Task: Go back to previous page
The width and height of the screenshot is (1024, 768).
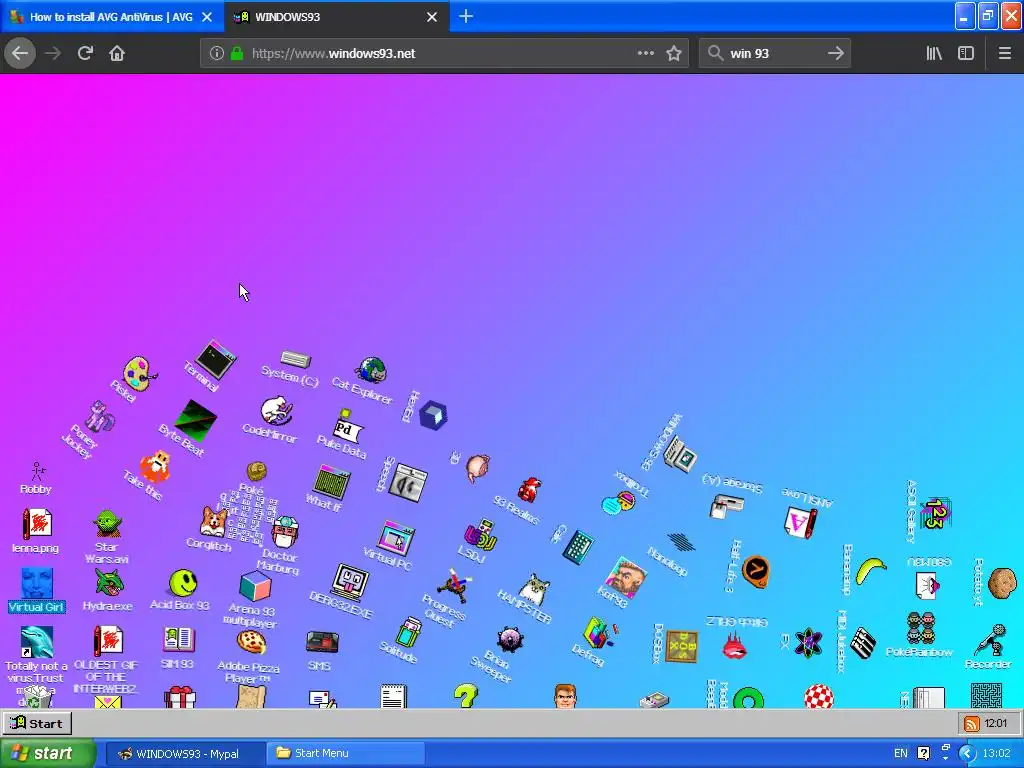Action: (20, 53)
